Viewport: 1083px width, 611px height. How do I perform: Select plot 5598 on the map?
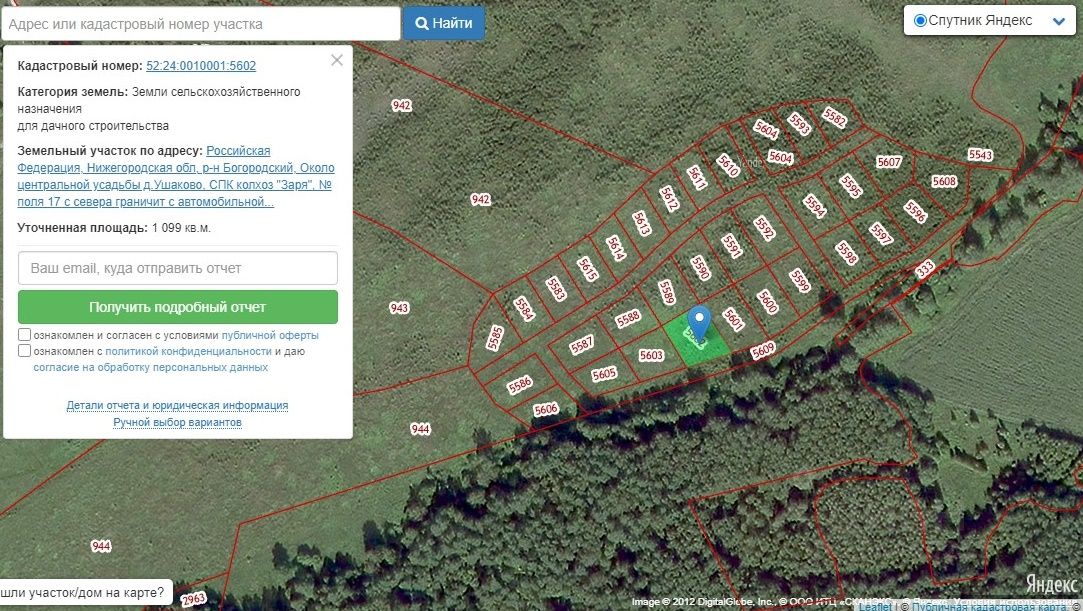[x=846, y=253]
